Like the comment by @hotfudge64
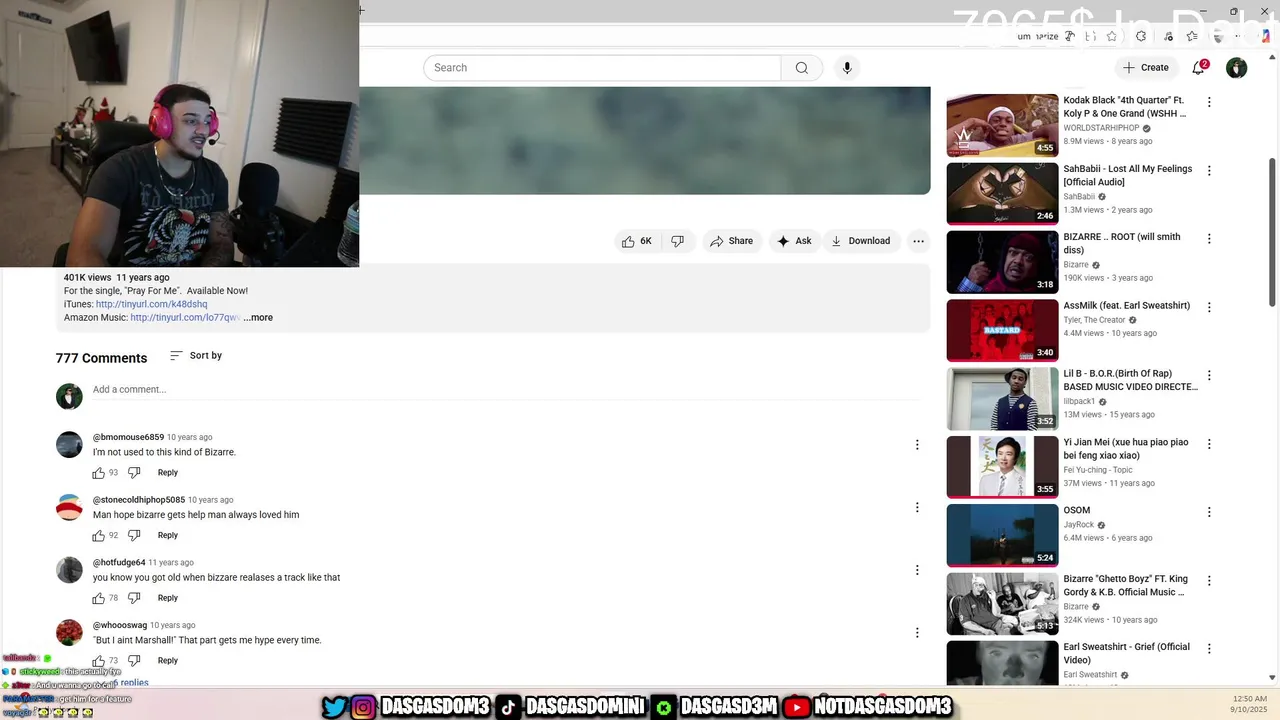 coord(99,598)
